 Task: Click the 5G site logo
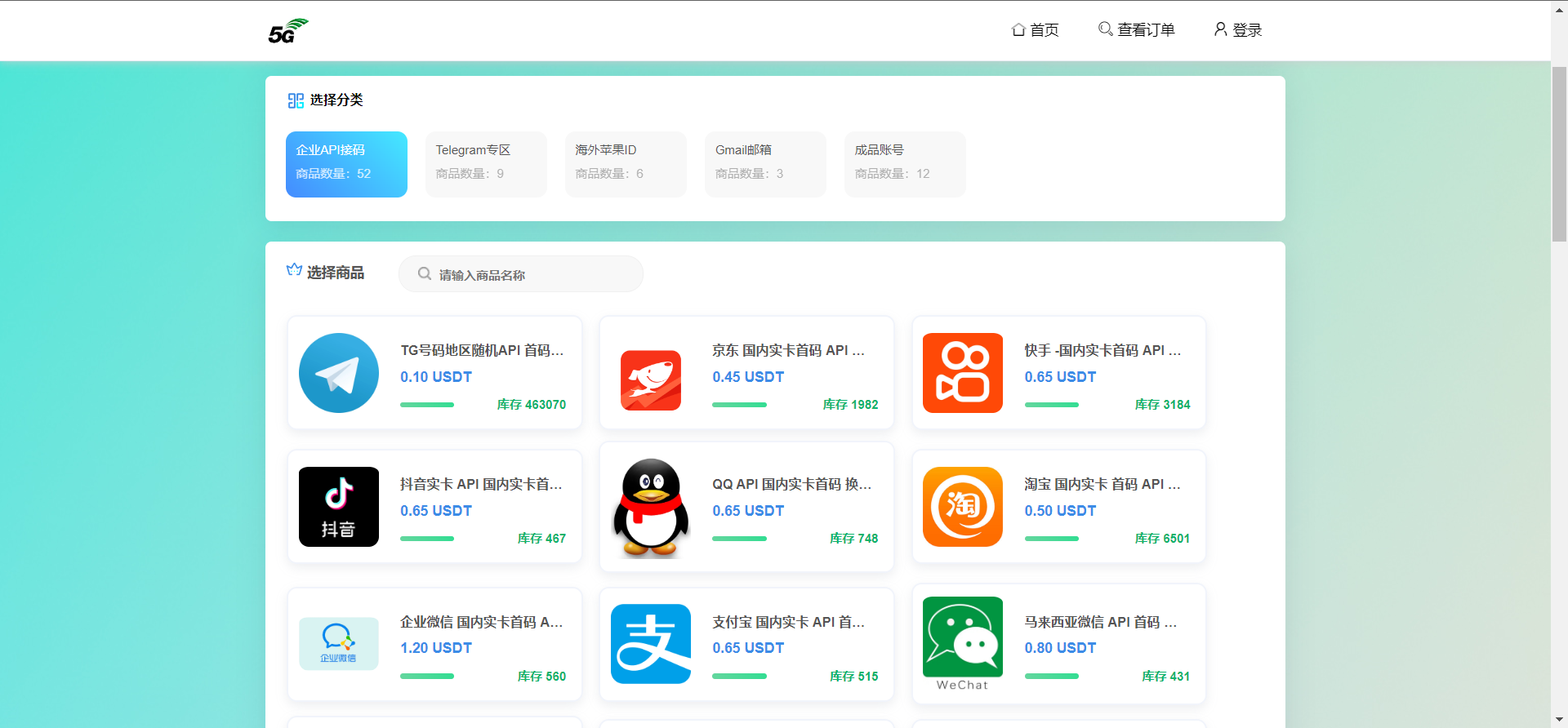pos(288,31)
